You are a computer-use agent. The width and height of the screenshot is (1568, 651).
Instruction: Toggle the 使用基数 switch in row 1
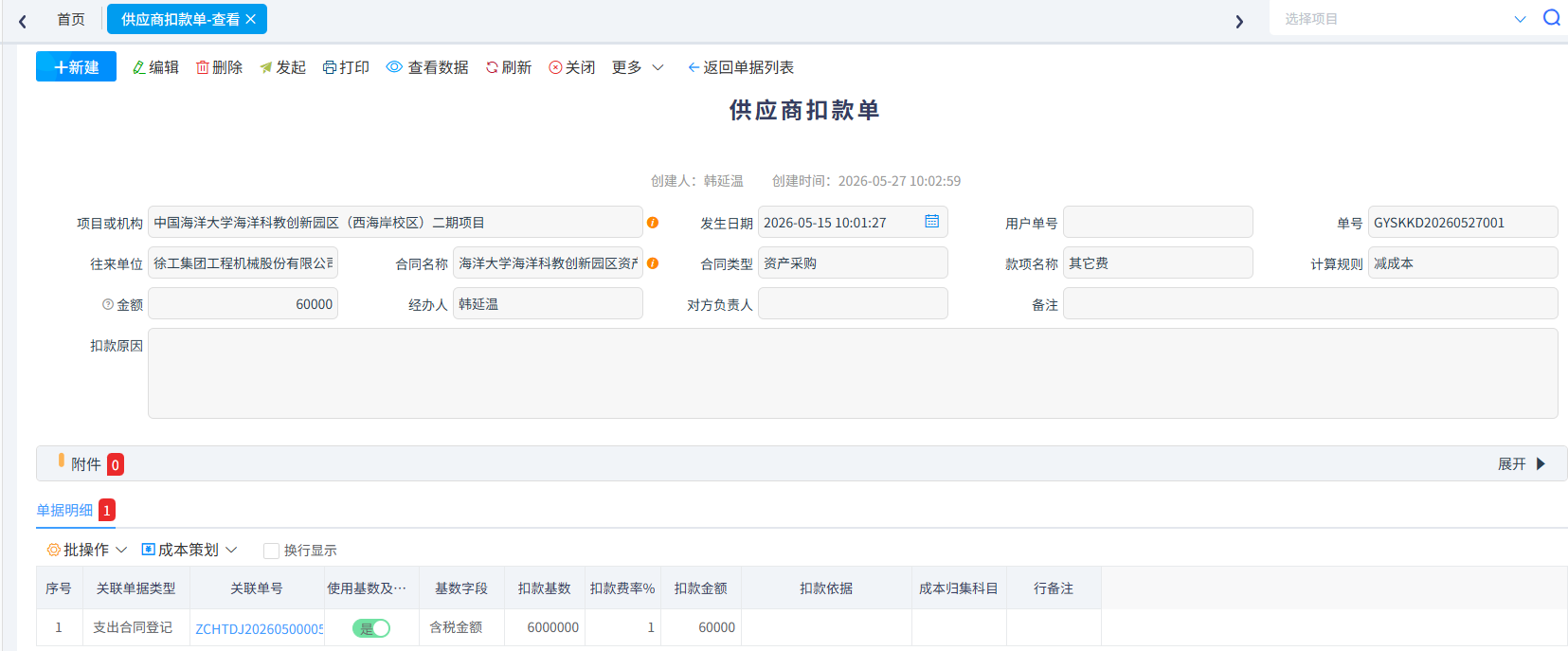pyautogui.click(x=371, y=627)
